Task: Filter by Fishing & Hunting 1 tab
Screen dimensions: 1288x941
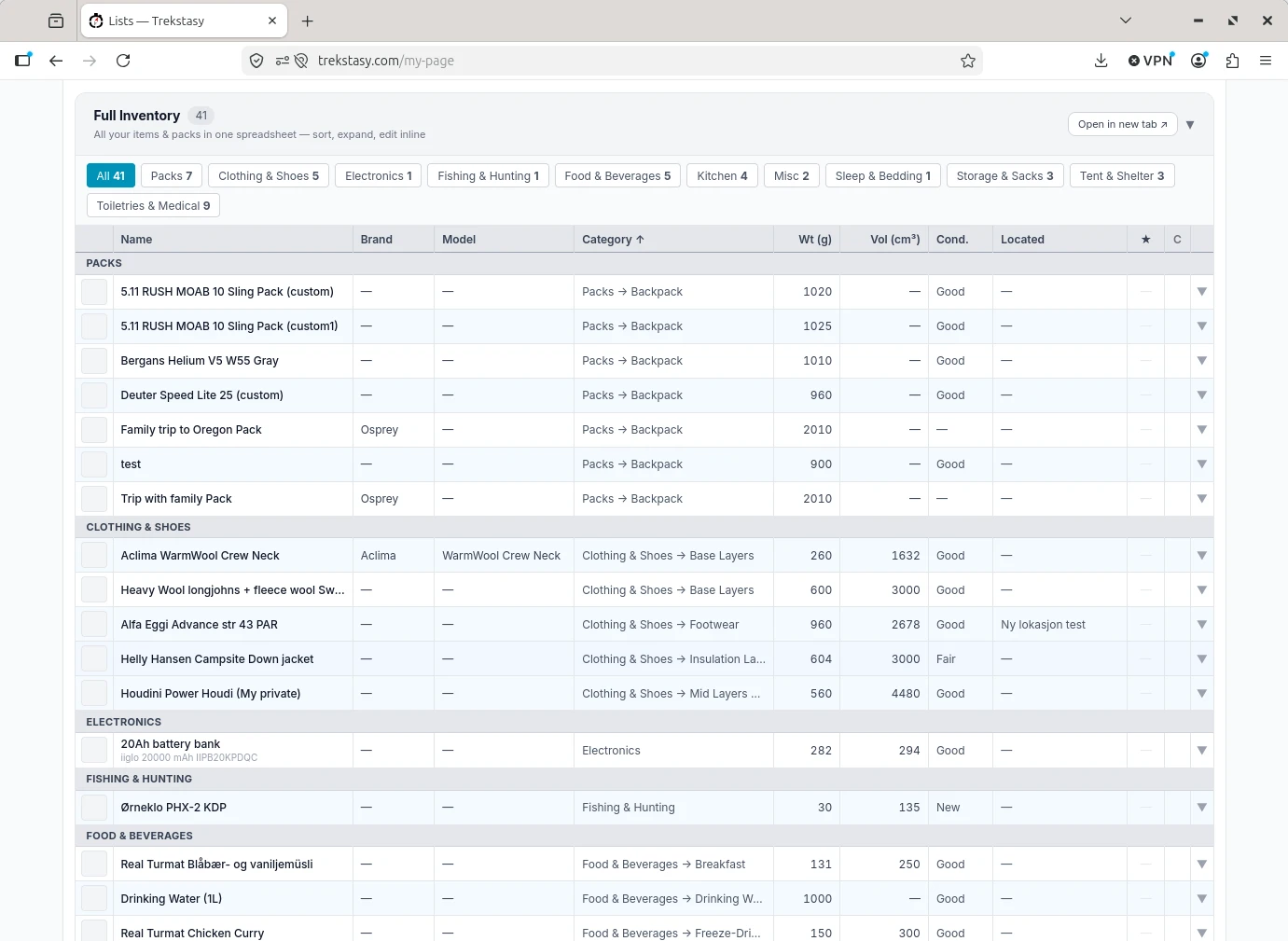Action: point(488,176)
